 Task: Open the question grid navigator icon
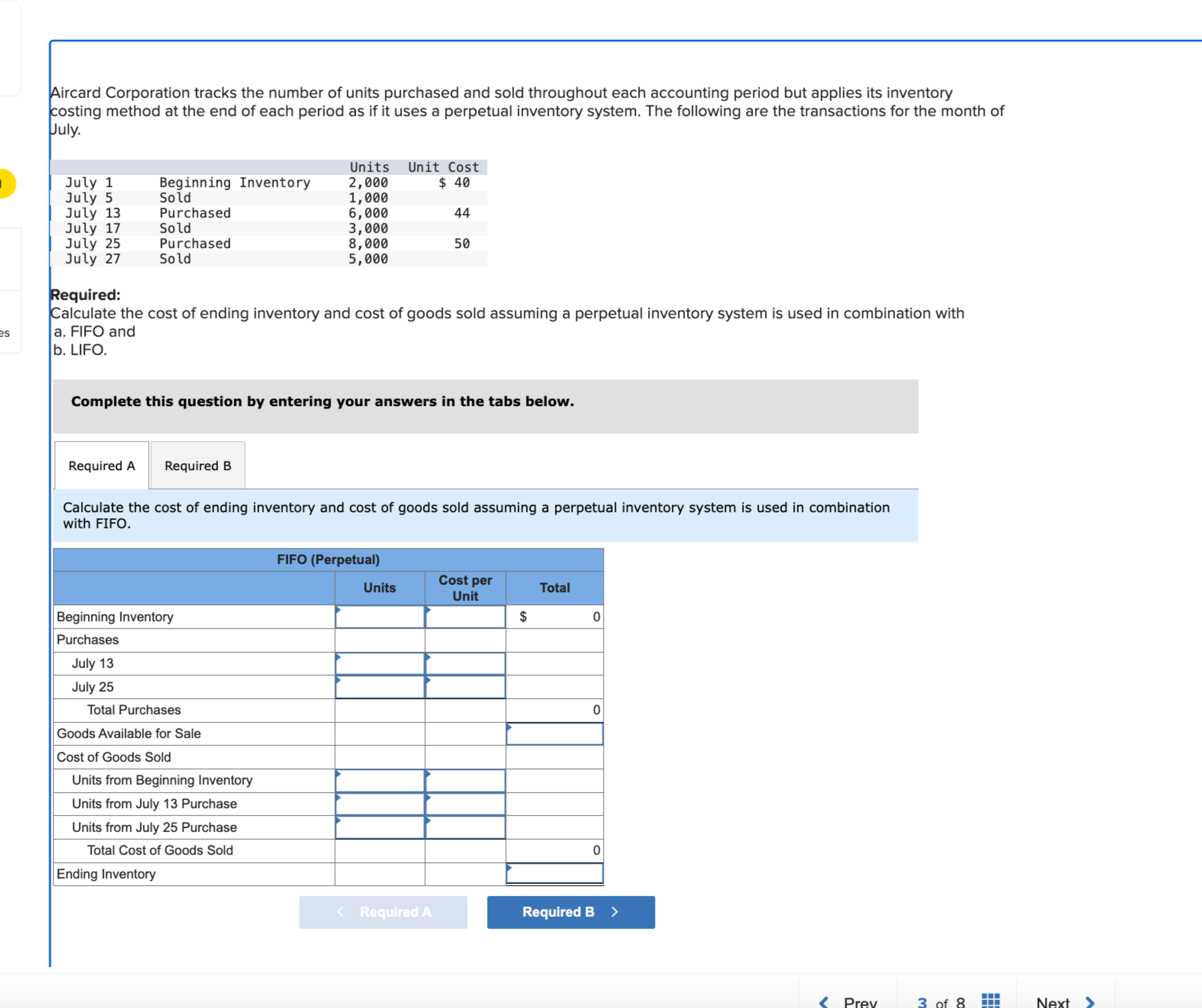(x=990, y=1000)
